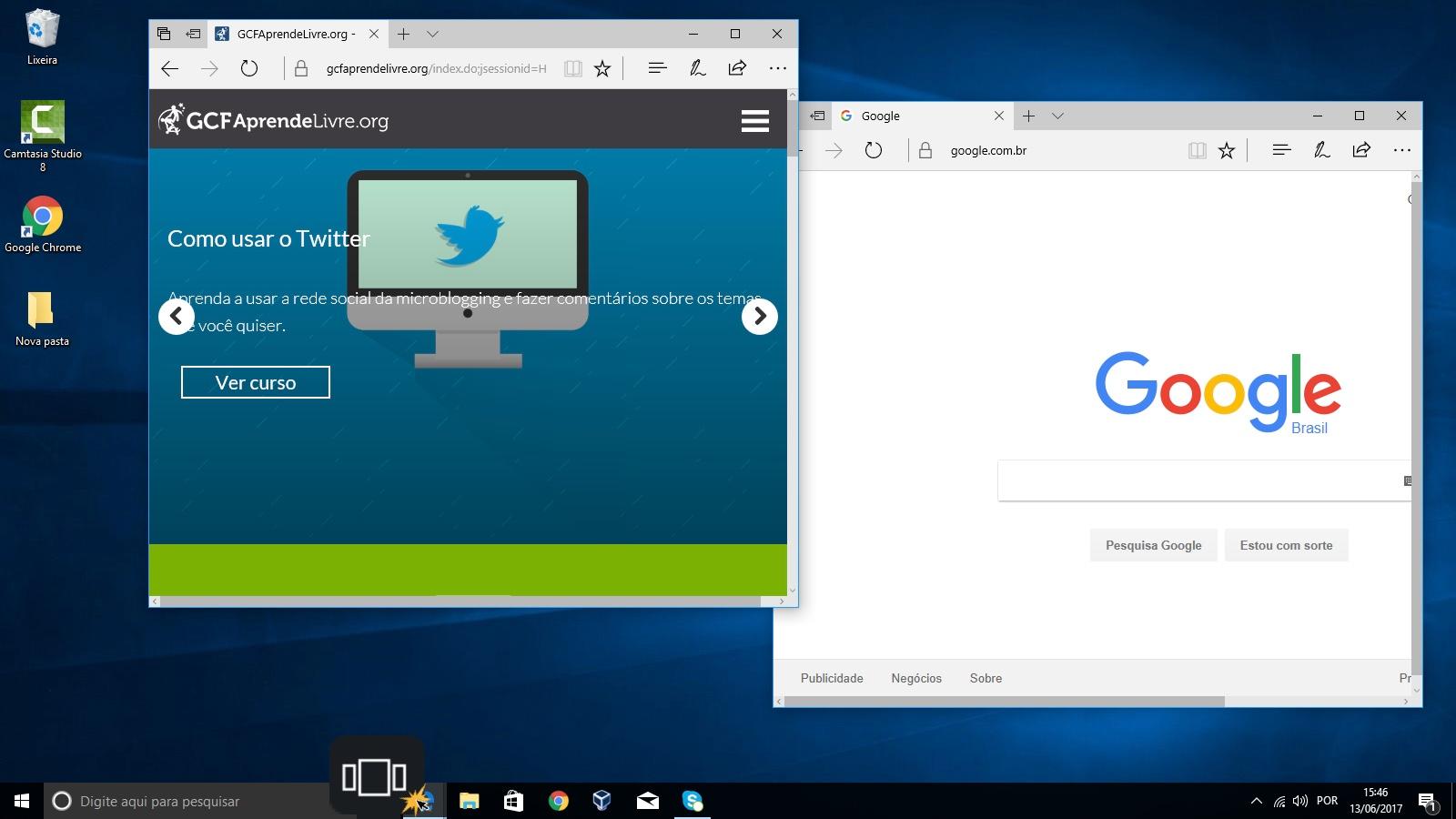Select Google Chrome desktop shortcut
The width and height of the screenshot is (1456, 819).
tap(42, 225)
